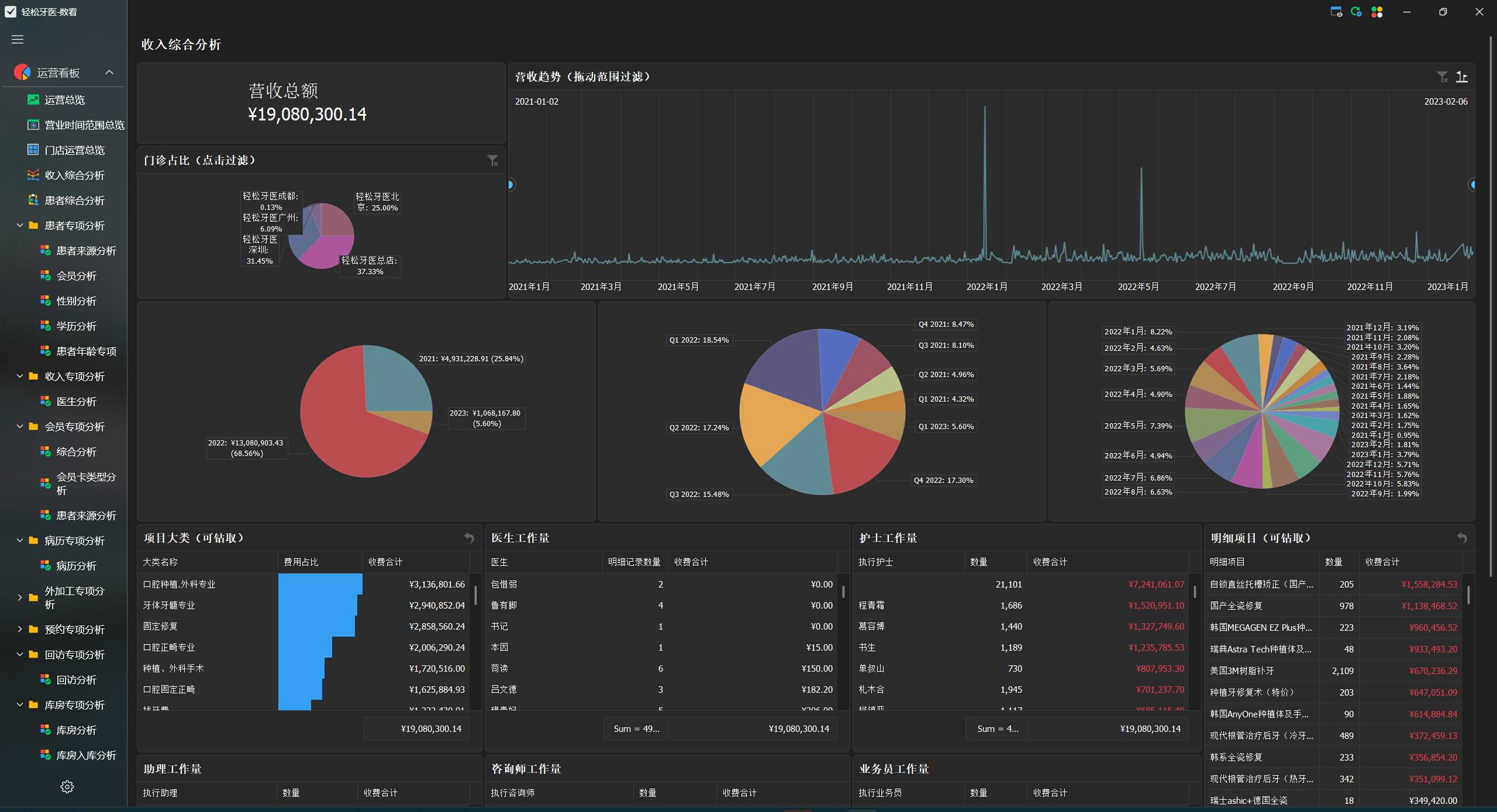Sort by the 执行护士 column header

[x=909, y=562]
